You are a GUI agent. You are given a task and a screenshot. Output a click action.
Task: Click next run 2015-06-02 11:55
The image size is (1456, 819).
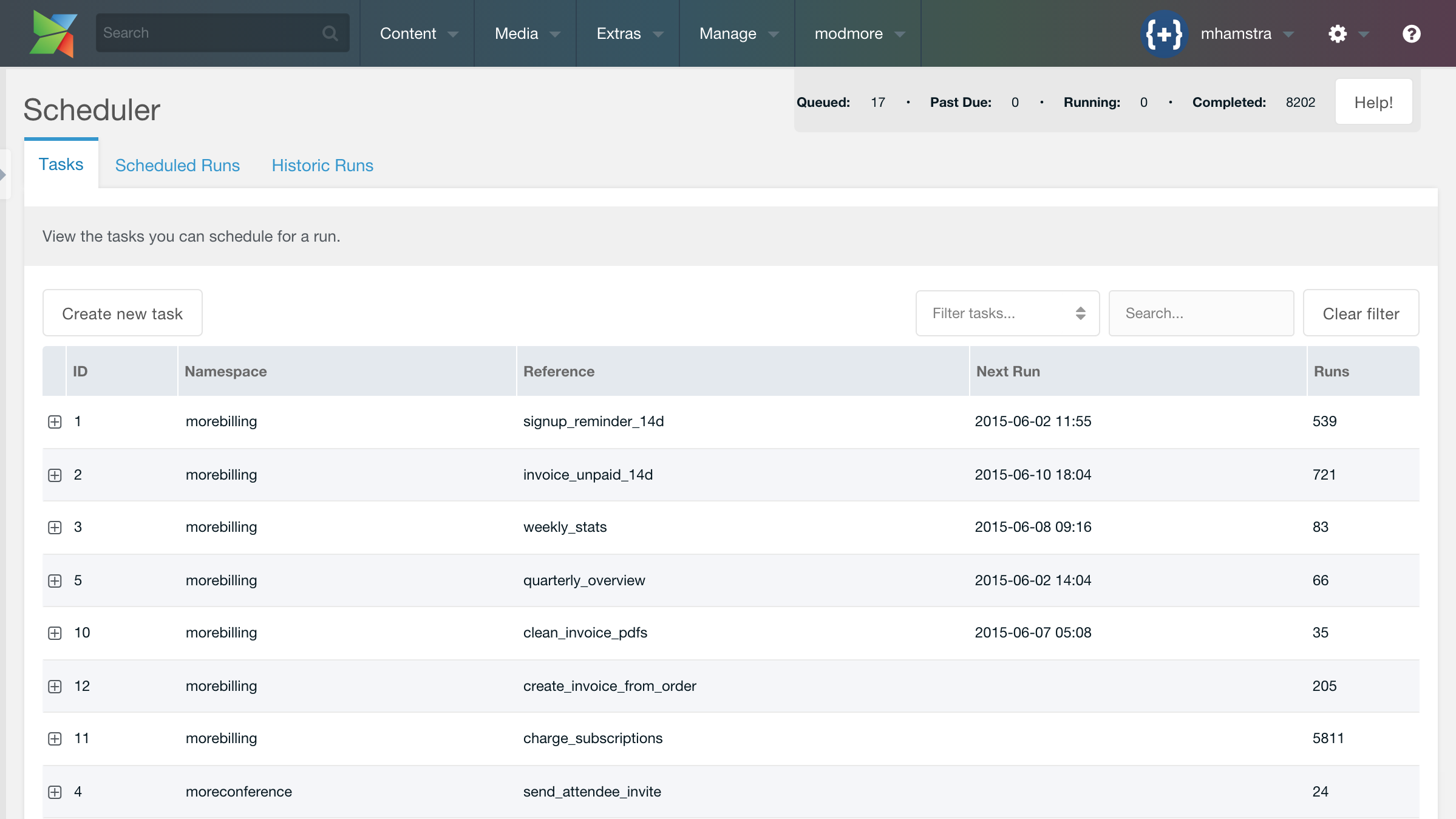1033,421
